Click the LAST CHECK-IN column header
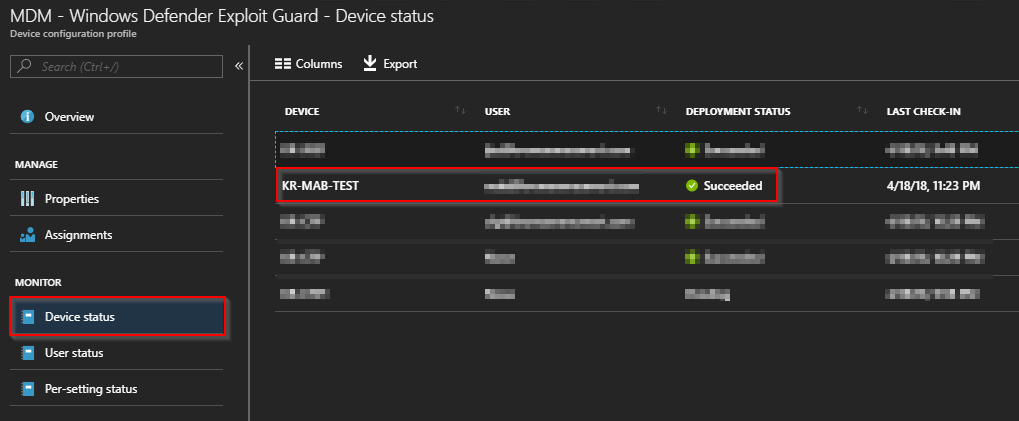Screen dimensions: 1019x421 [923, 112]
